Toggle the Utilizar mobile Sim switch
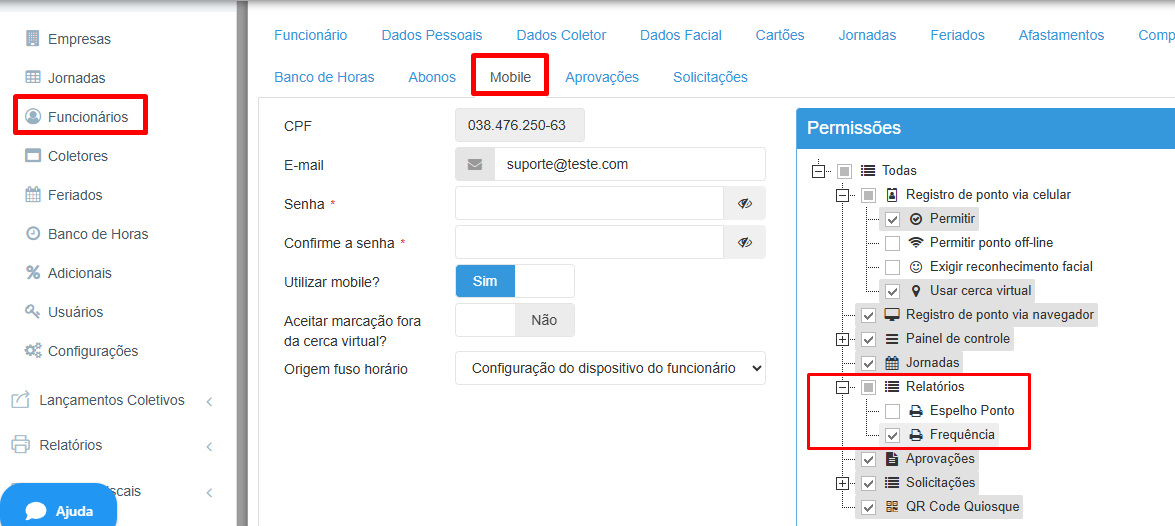This screenshot has height=526, width=1175. click(x=514, y=281)
